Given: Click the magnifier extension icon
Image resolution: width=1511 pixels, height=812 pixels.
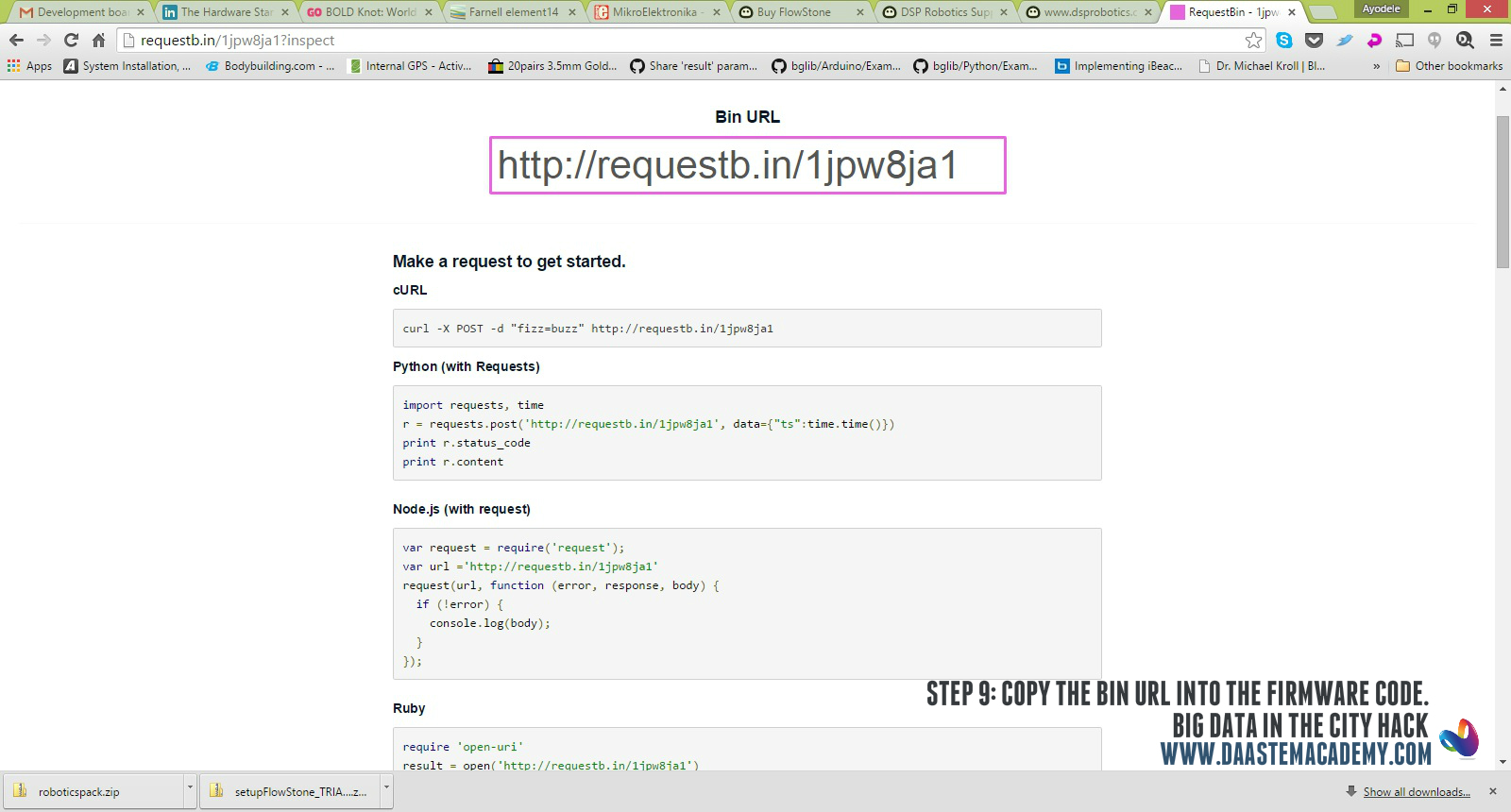Looking at the screenshot, I should point(1465,41).
